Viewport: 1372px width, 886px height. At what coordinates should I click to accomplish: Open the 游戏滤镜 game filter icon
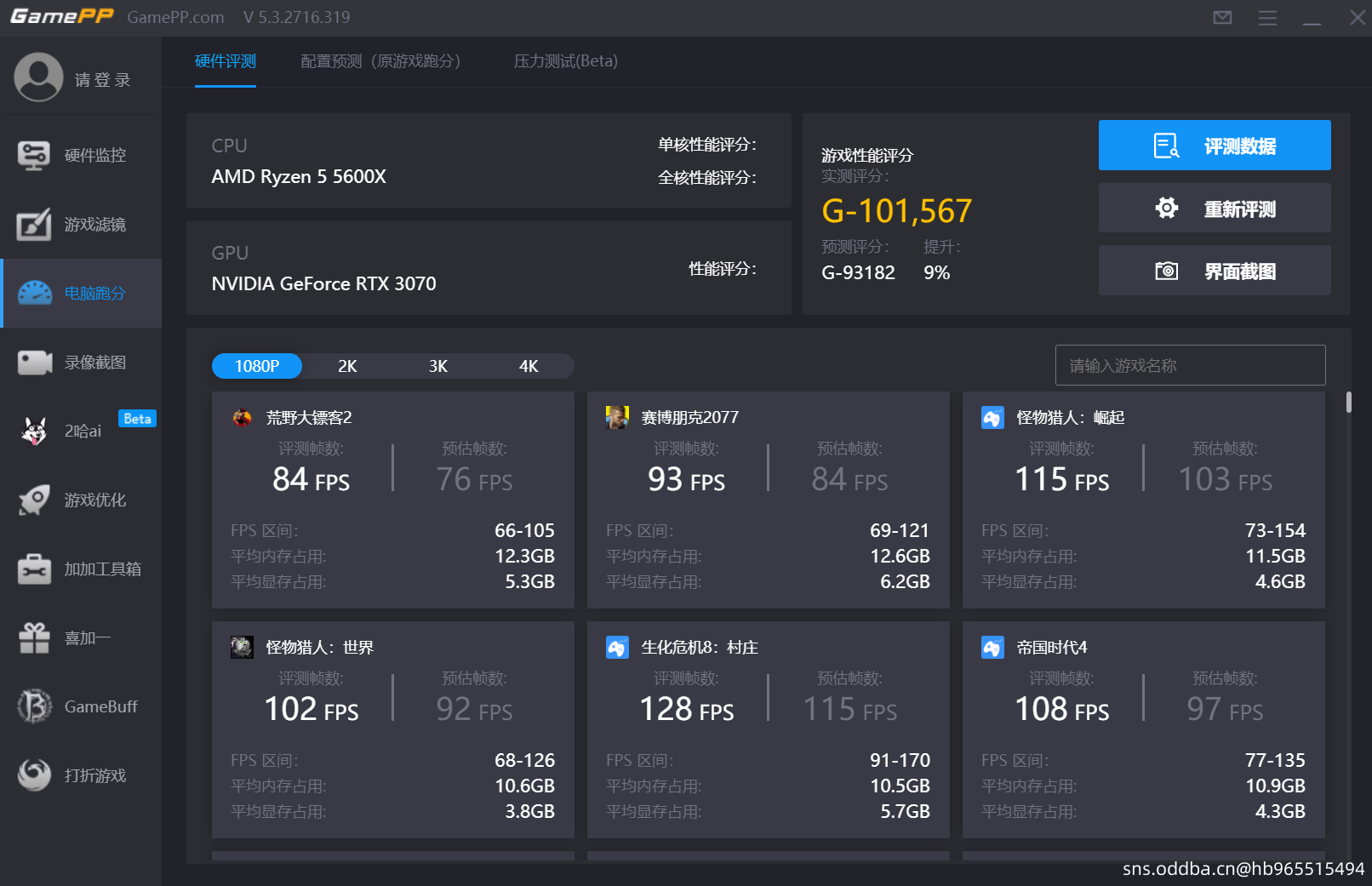(34, 225)
